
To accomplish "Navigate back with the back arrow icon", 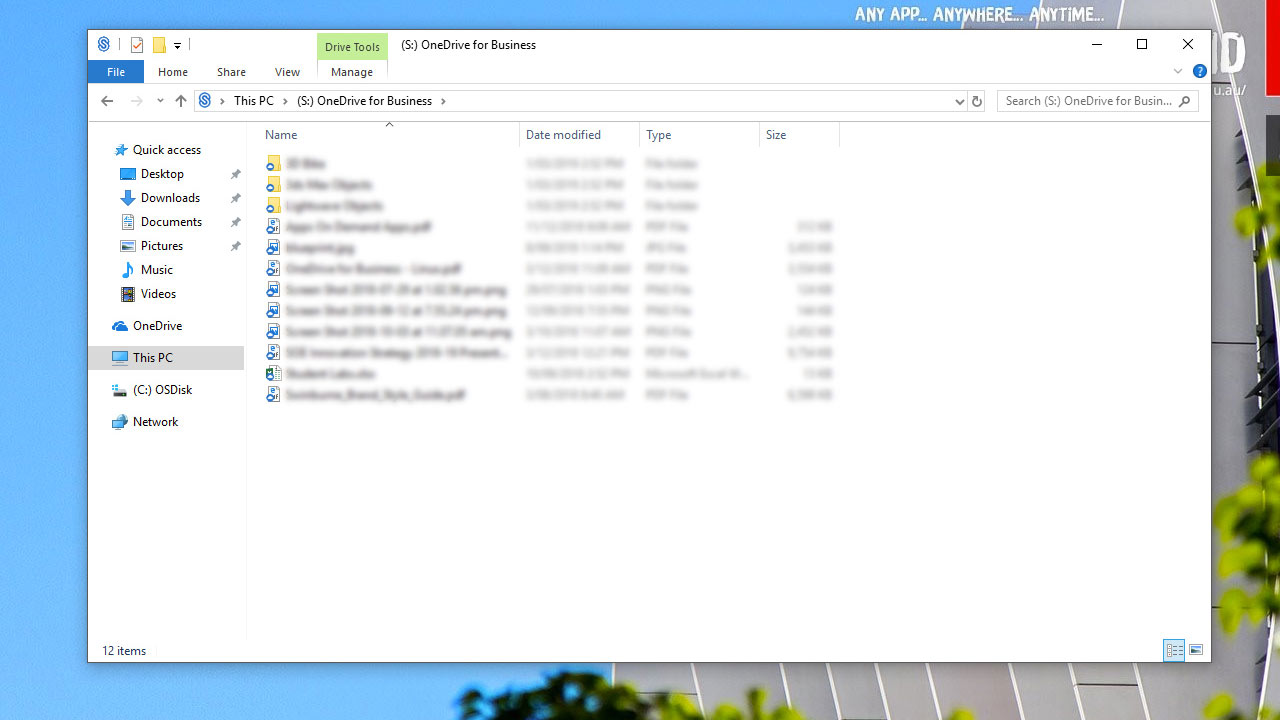I will [107, 100].
